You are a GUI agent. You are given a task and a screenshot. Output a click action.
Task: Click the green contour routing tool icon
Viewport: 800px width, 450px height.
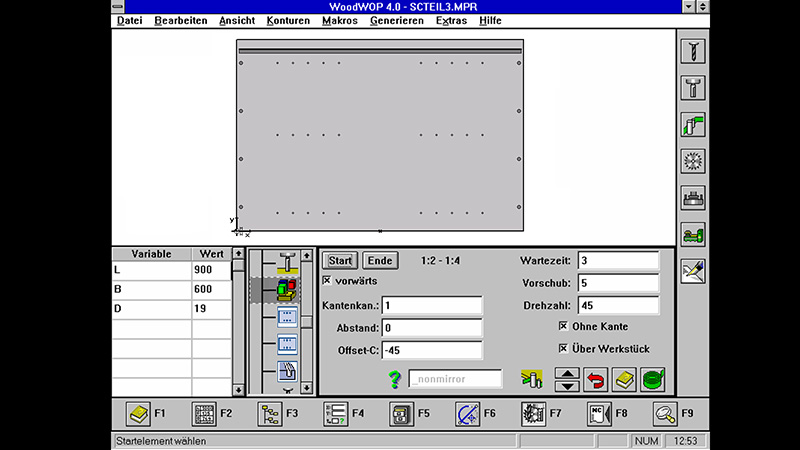pos(692,124)
